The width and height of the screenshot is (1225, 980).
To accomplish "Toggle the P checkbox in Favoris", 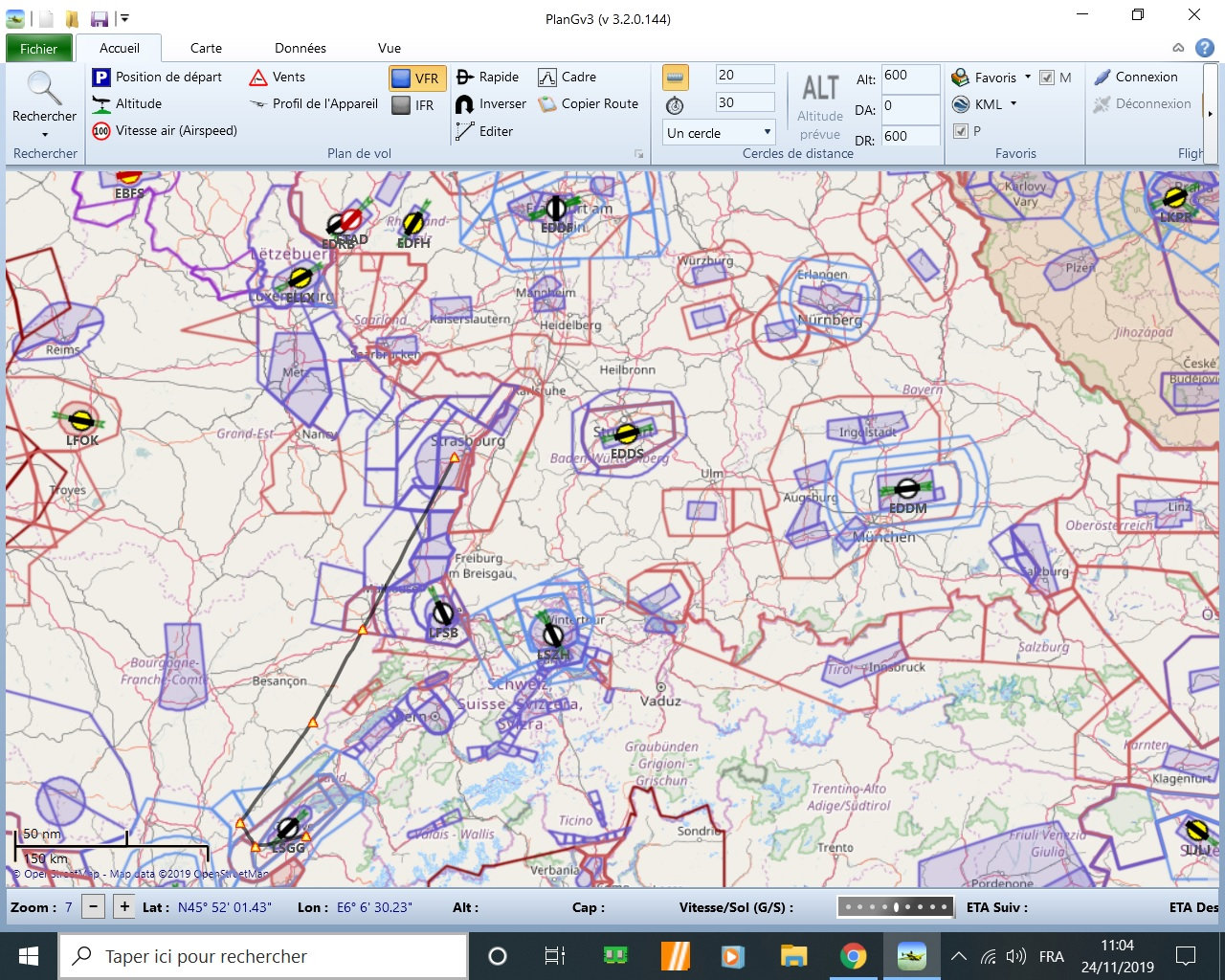I will click(x=961, y=131).
